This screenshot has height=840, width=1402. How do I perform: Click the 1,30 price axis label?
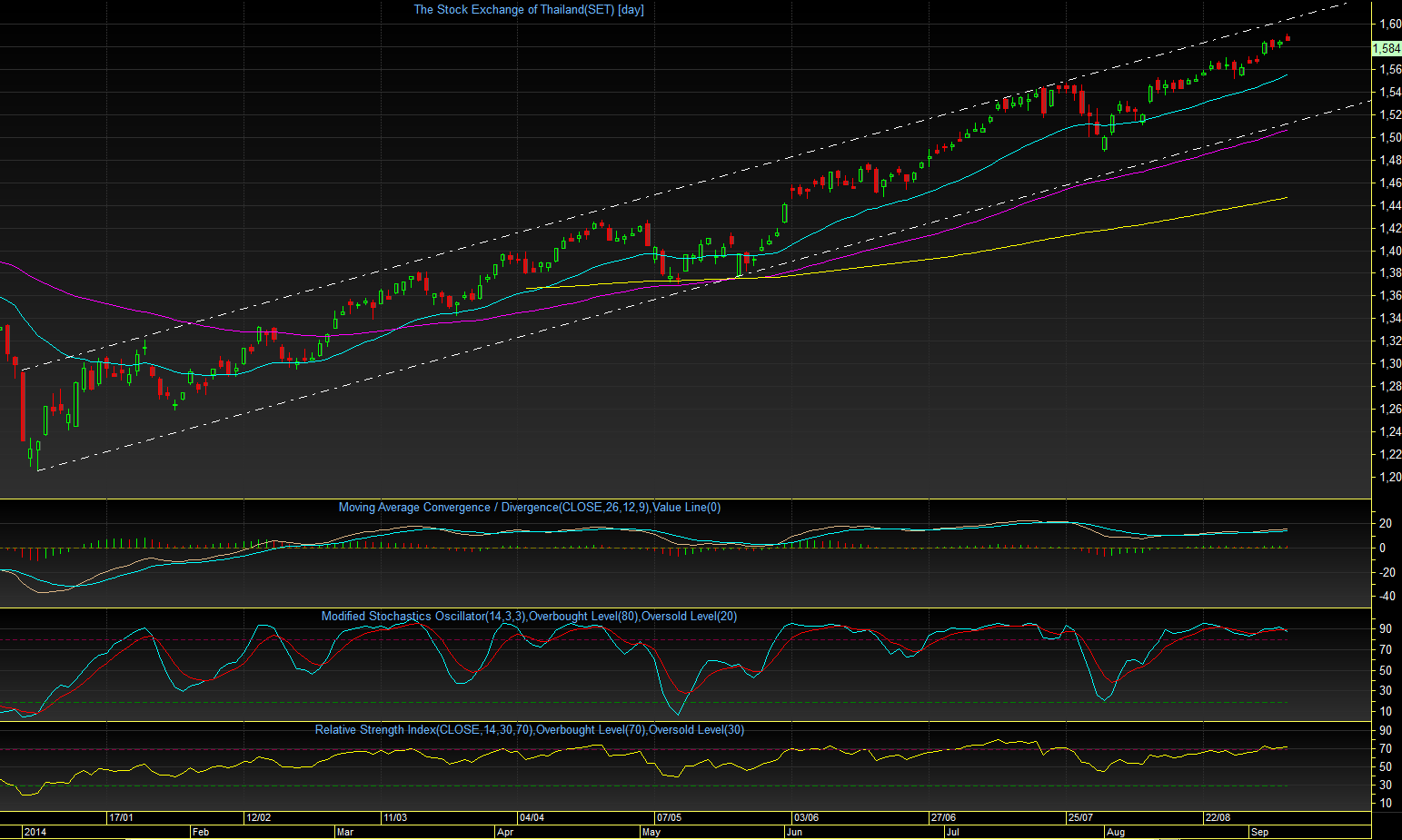[1390, 364]
